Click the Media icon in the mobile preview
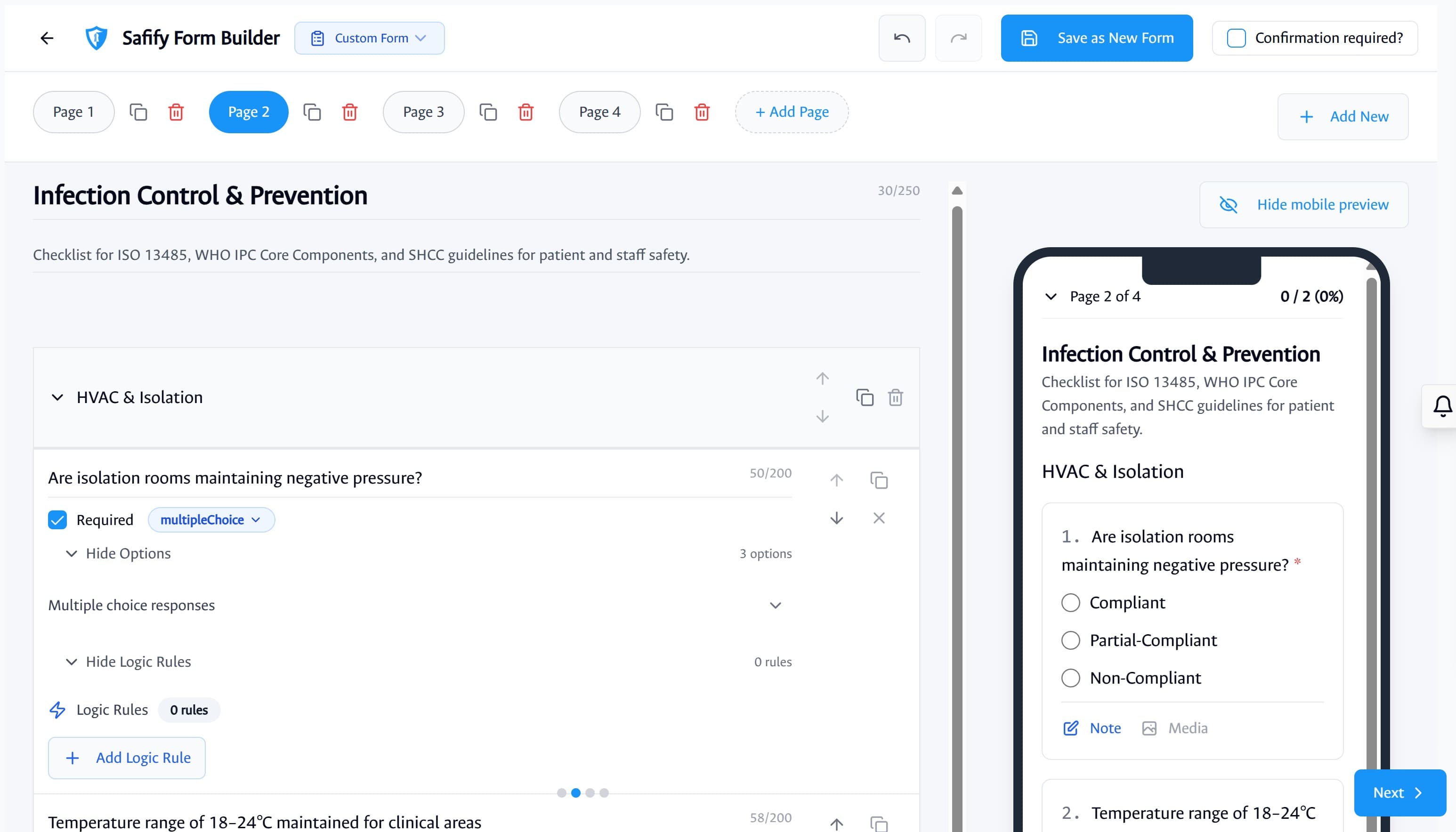 (x=1148, y=727)
